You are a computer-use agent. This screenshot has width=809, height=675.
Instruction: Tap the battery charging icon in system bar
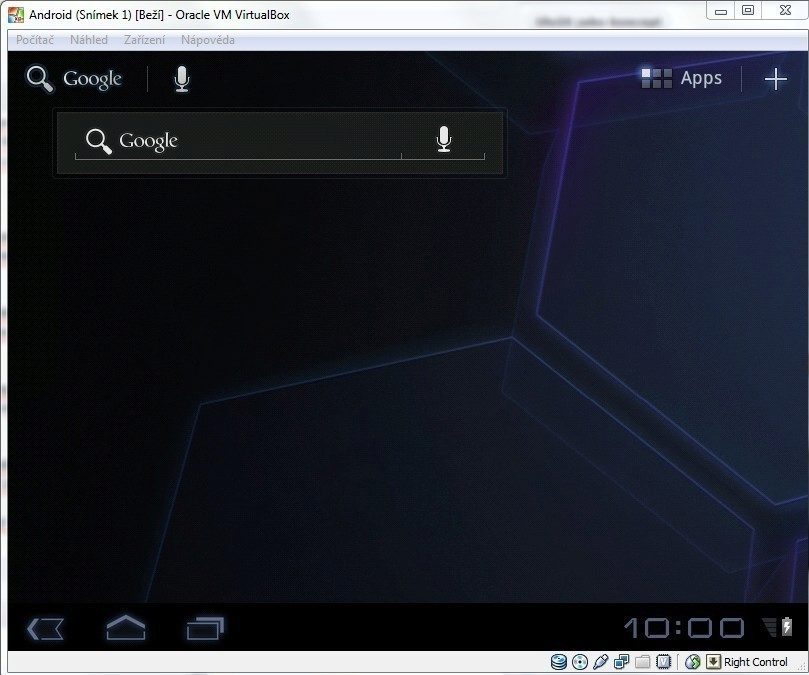787,626
